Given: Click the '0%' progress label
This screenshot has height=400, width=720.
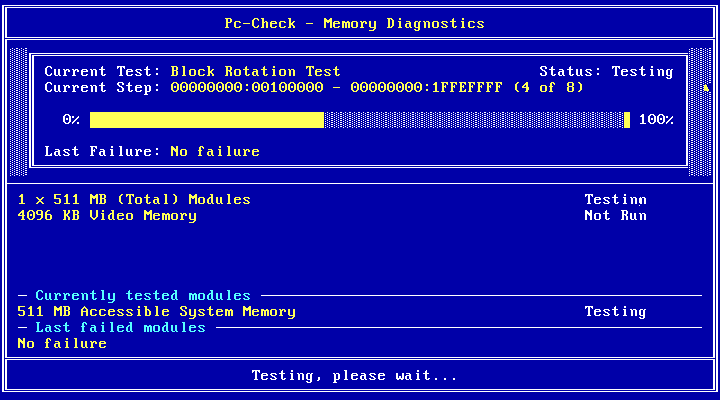Looking at the screenshot, I should (71, 119).
